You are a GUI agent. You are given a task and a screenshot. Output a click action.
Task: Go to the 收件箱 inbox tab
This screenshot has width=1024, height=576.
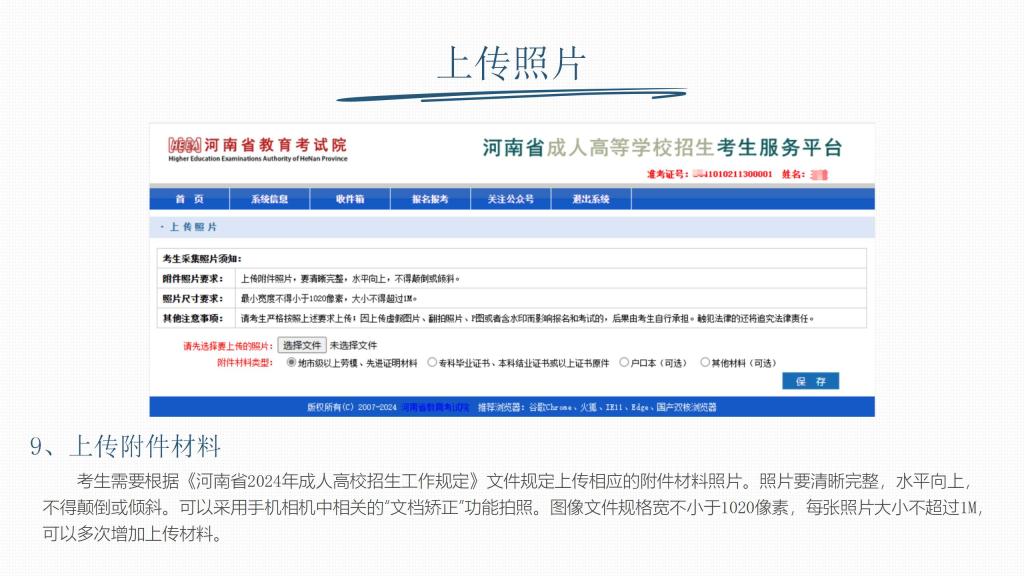coord(350,199)
